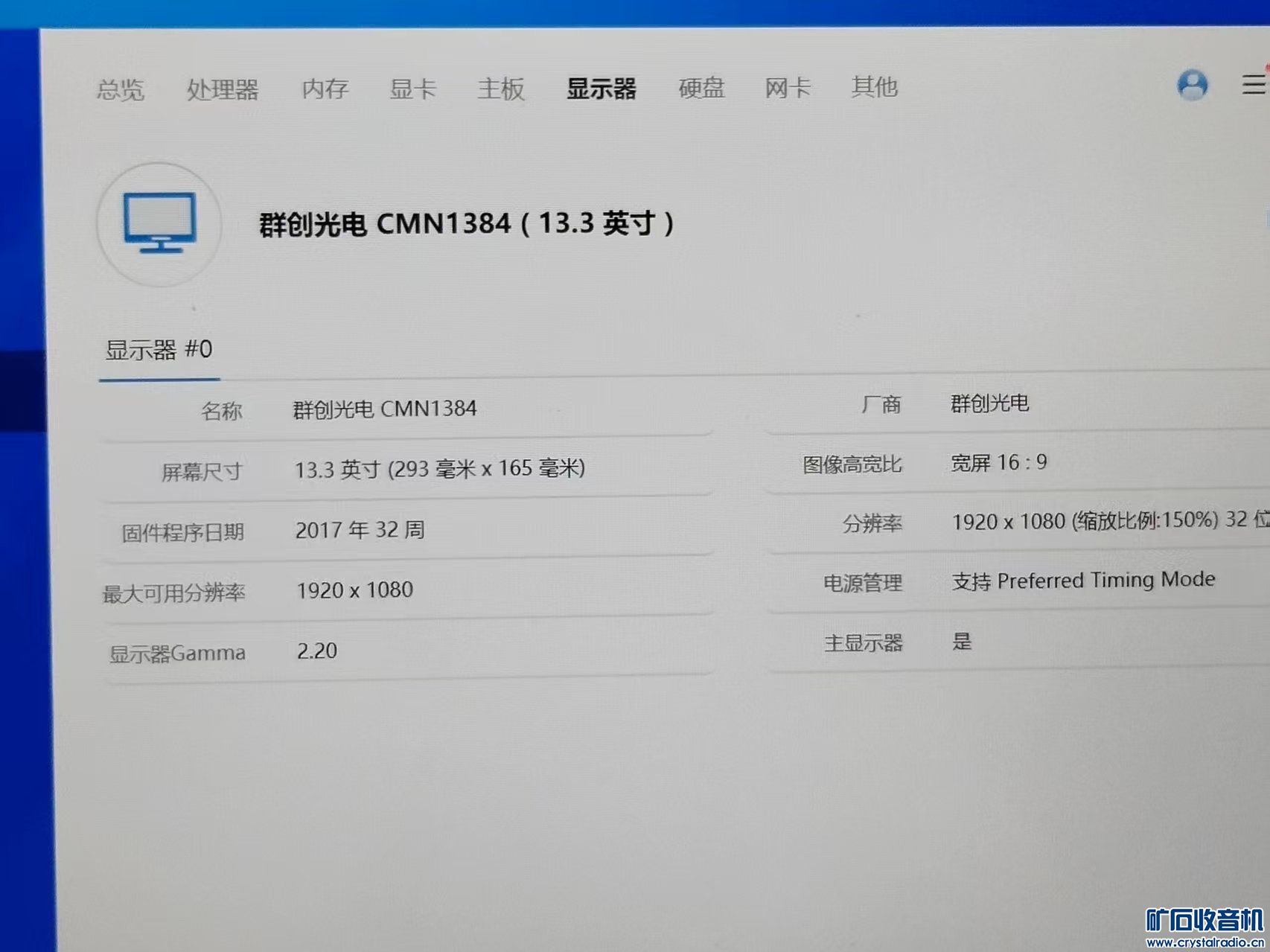Click the 图像高宽比 field label

[x=852, y=464]
